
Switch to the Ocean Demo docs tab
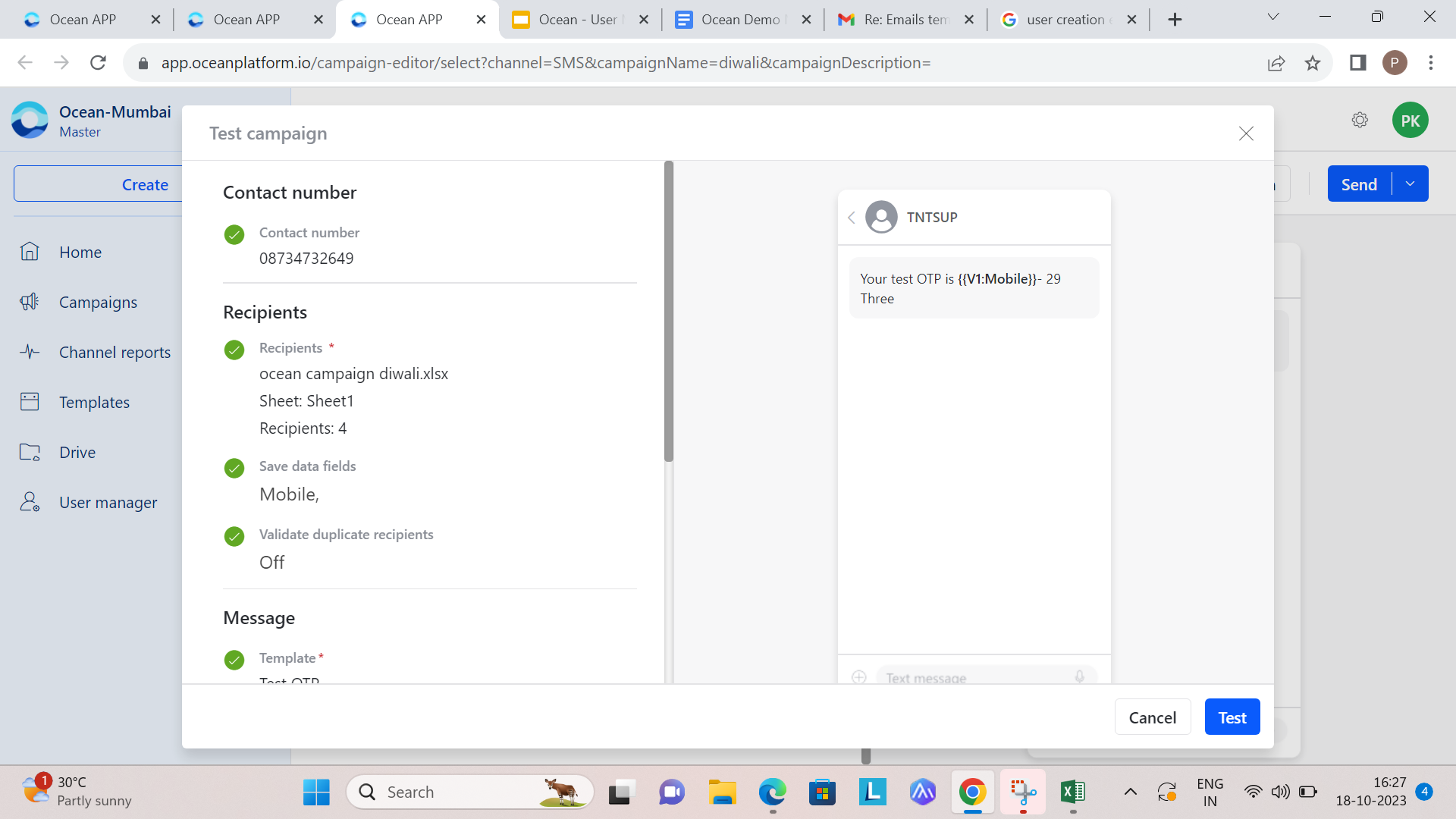[743, 20]
